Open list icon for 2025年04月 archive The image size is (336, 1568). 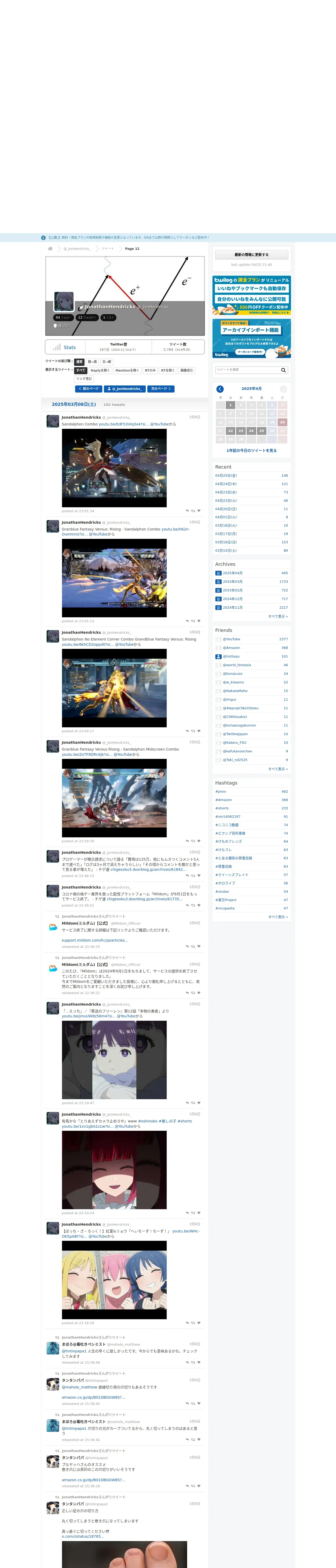pyautogui.click(x=218, y=573)
